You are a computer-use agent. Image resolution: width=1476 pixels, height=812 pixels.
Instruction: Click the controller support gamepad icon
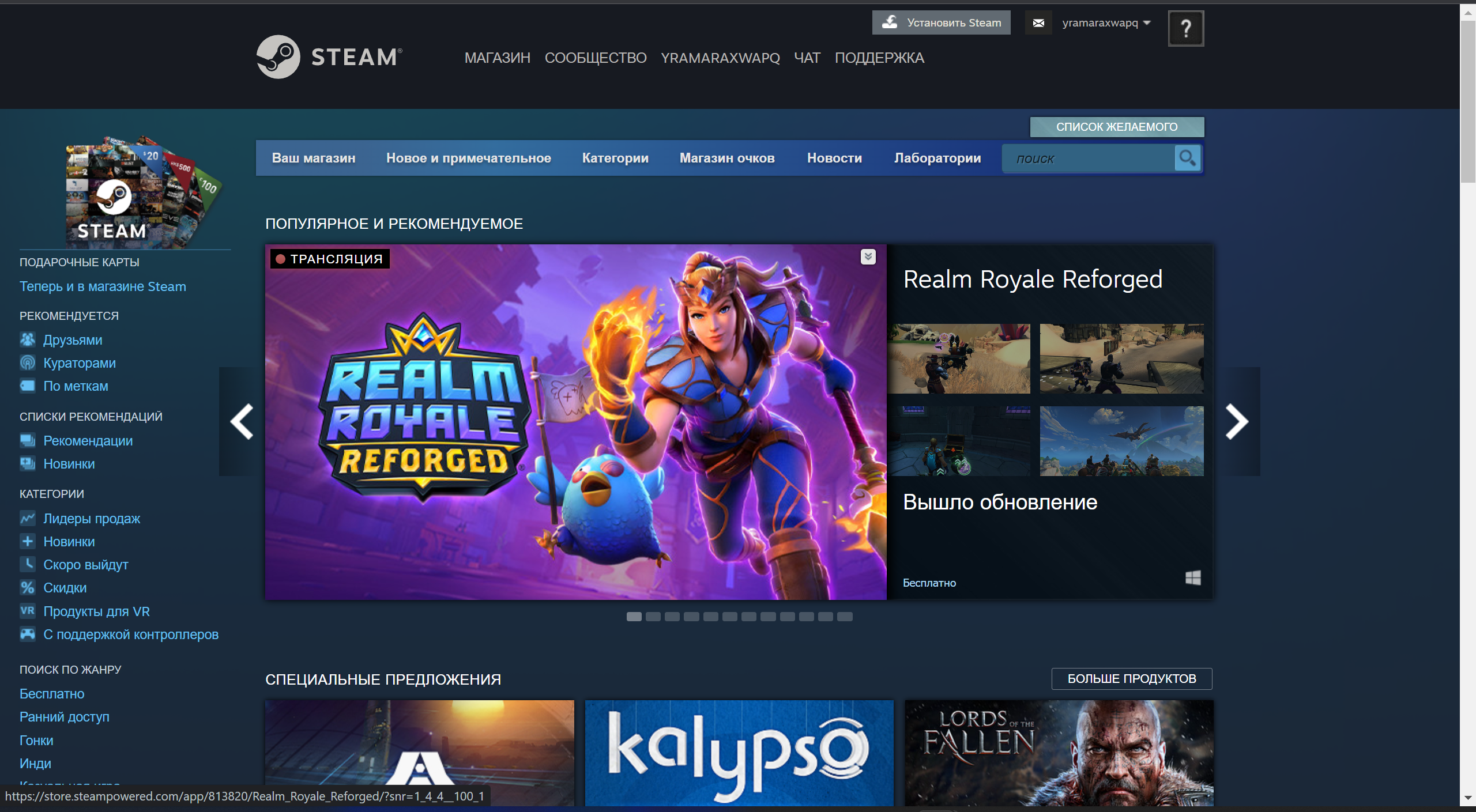[28, 634]
